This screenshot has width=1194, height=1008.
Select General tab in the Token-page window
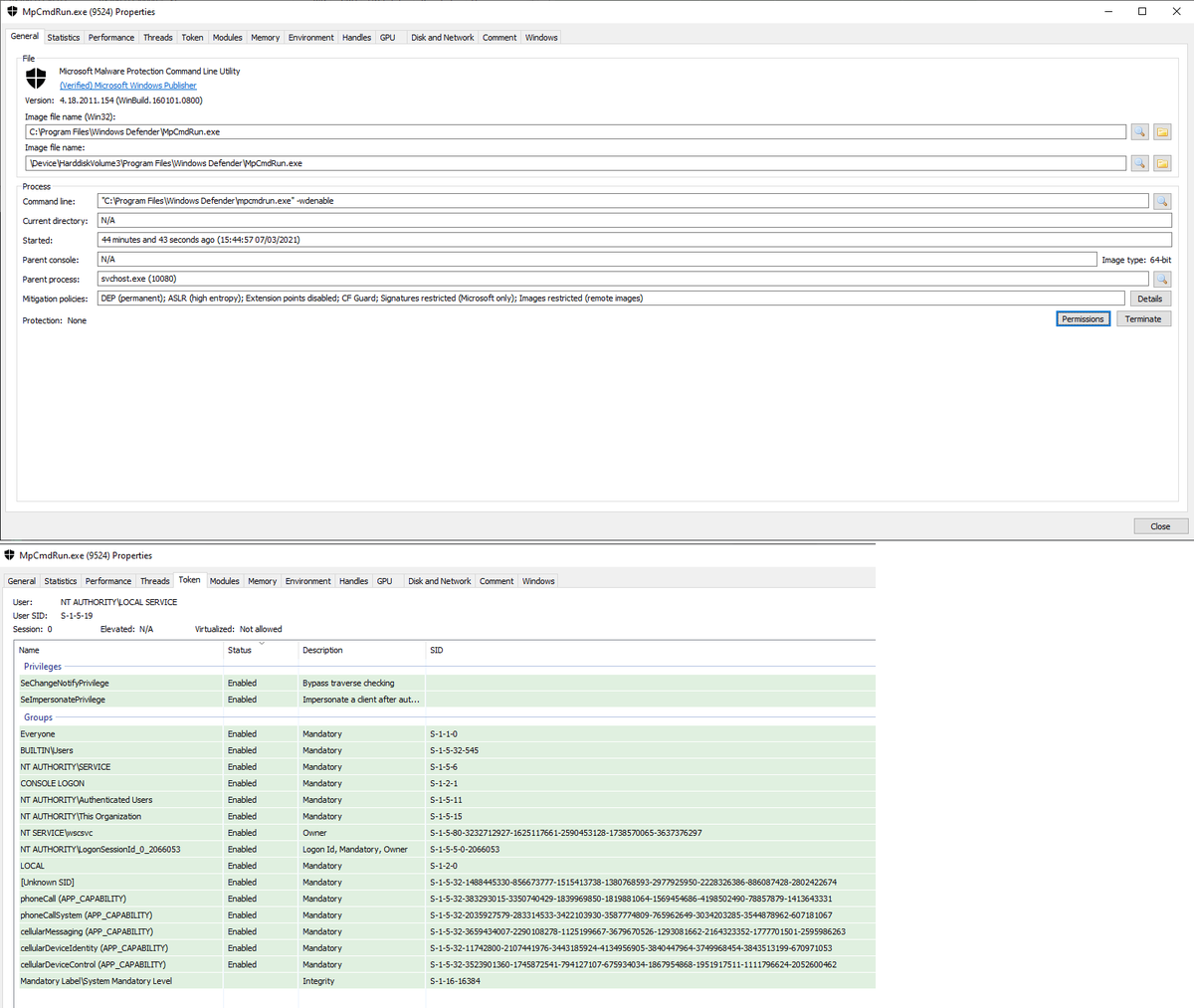pyautogui.click(x=22, y=581)
